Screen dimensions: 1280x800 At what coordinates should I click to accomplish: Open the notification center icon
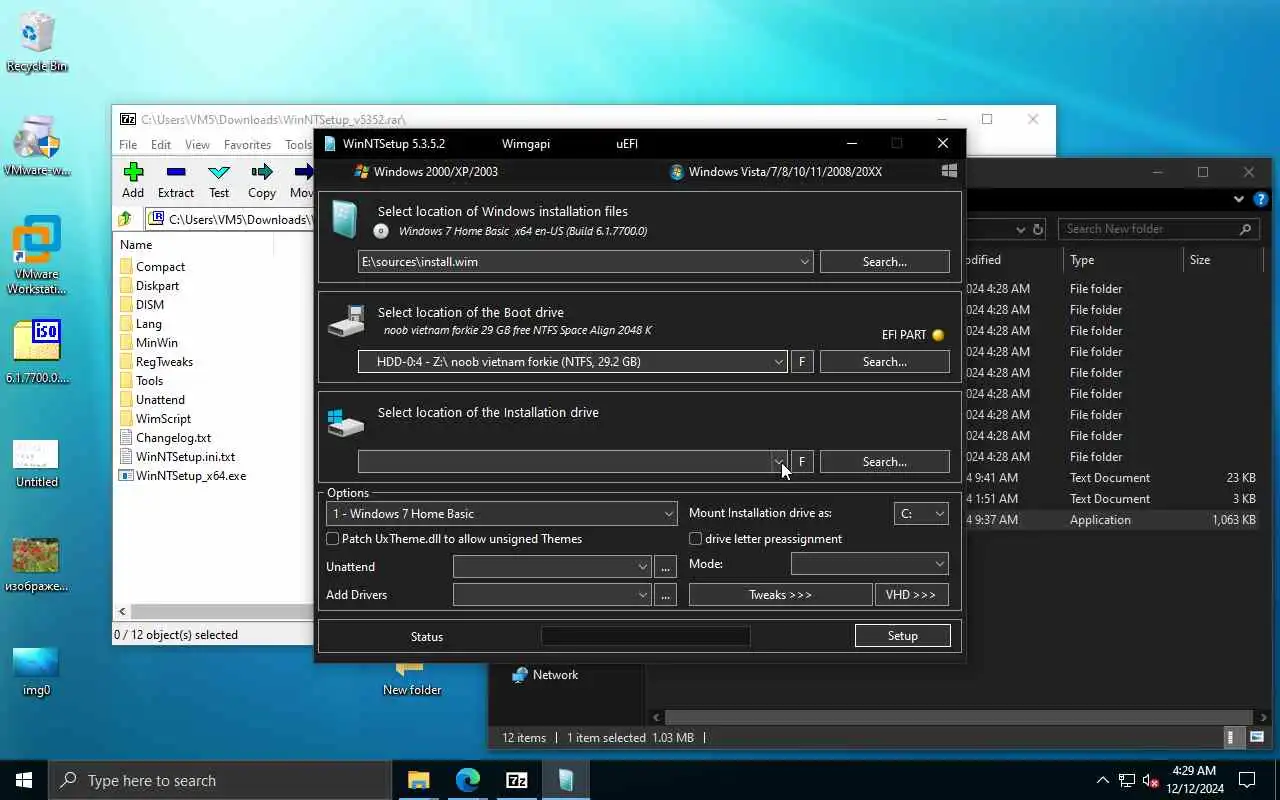click(1247, 780)
